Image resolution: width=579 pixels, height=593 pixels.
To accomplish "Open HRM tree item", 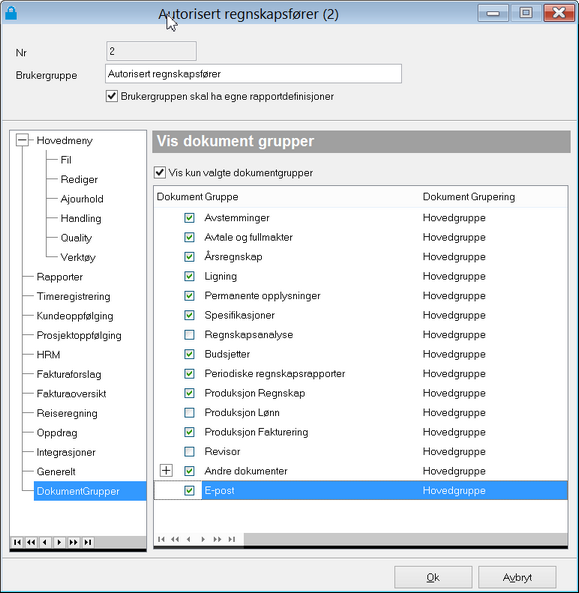I will [x=48, y=355].
